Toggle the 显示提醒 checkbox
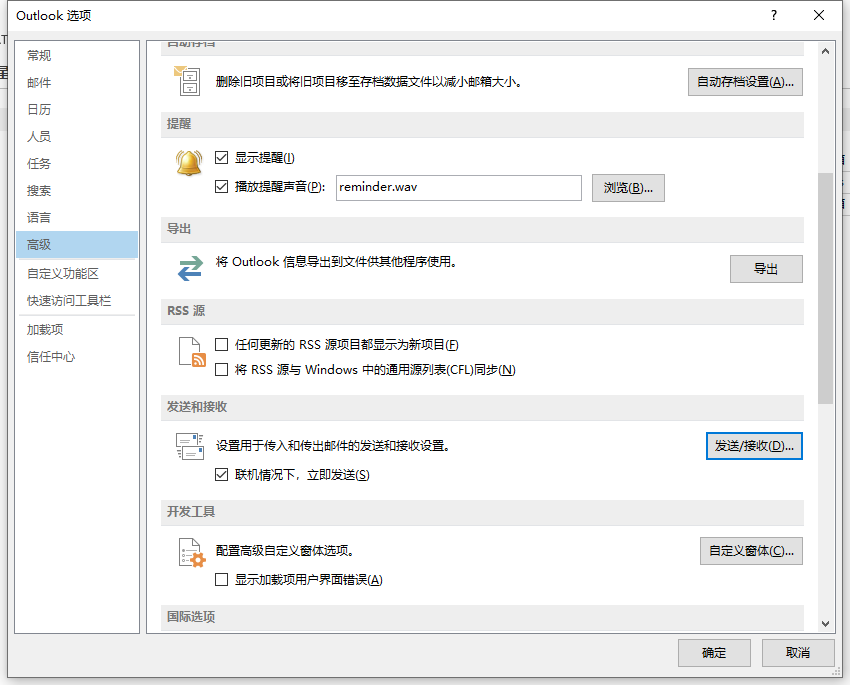This screenshot has width=850, height=685. 221,158
